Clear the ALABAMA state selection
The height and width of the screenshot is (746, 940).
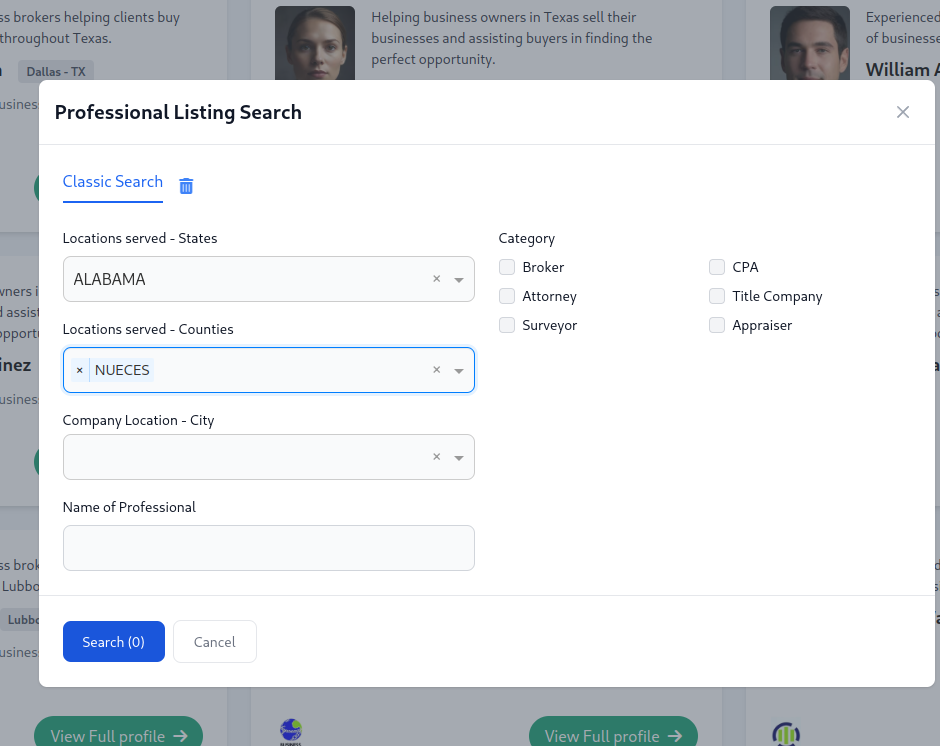pyautogui.click(x=436, y=279)
